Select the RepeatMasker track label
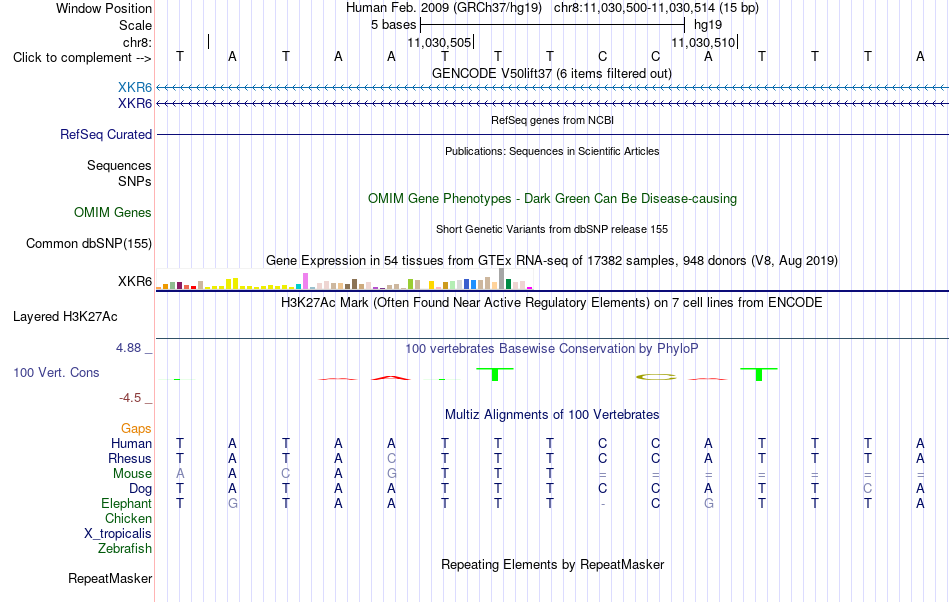Image resolution: width=950 pixels, height=602 pixels. 110,578
